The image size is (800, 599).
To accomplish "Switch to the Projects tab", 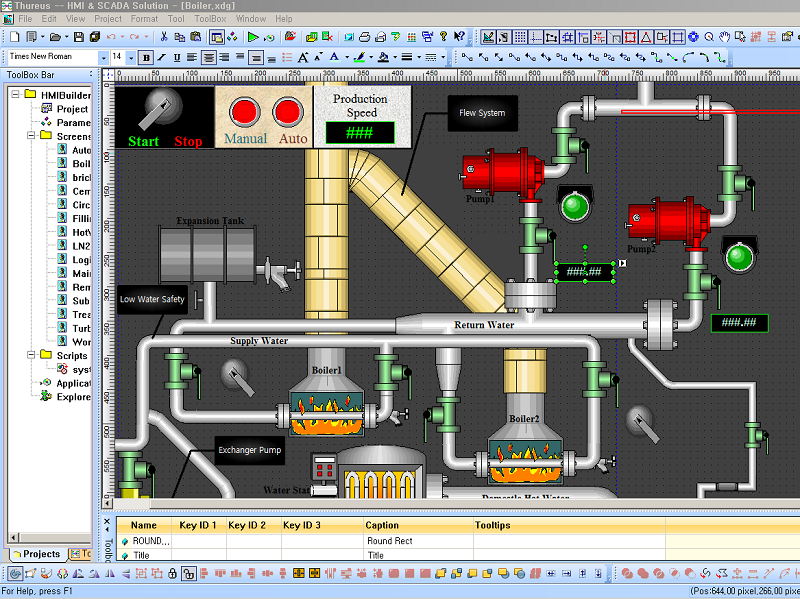I will [36, 554].
